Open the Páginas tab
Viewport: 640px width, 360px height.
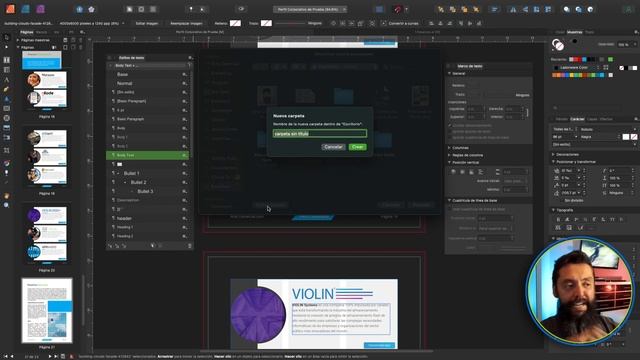click(x=27, y=32)
